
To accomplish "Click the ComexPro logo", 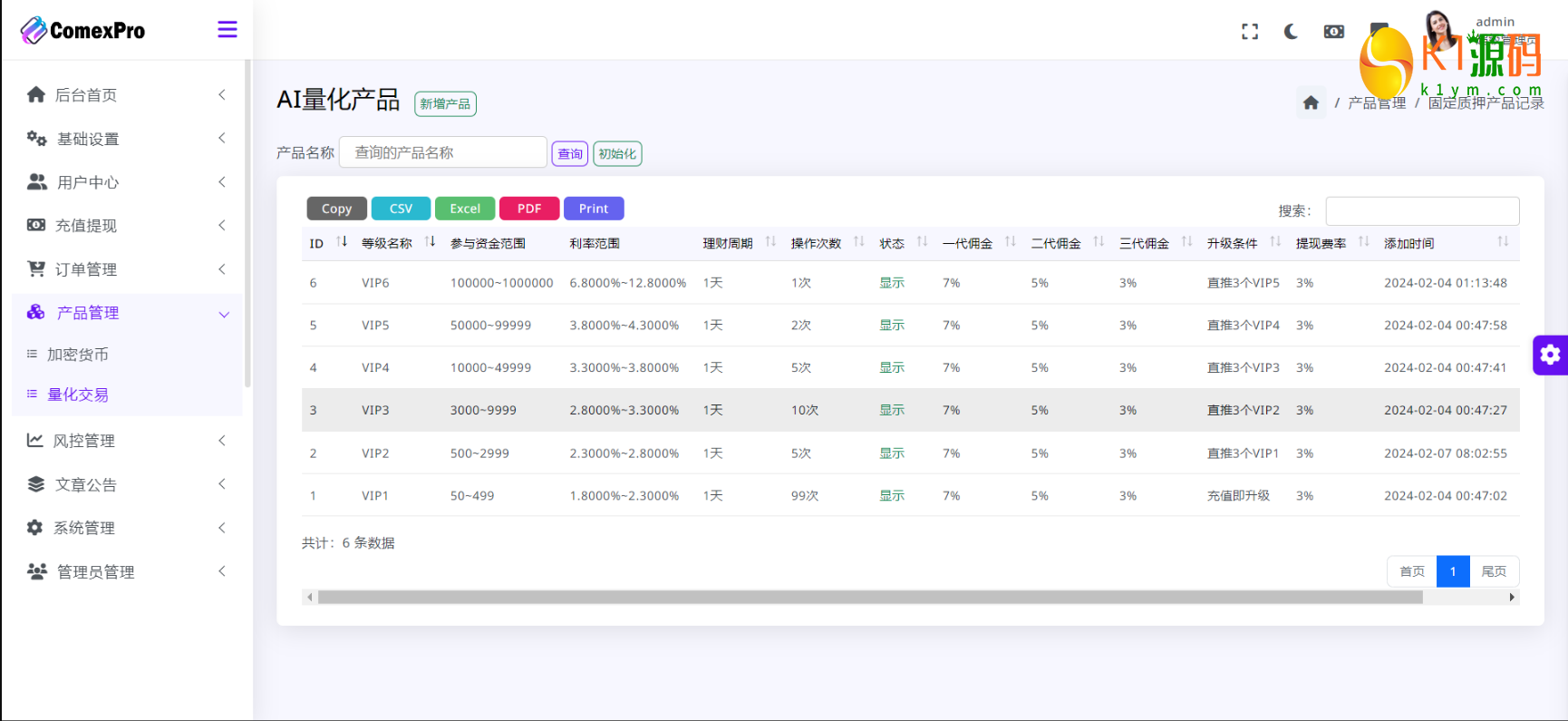I will coord(83,31).
